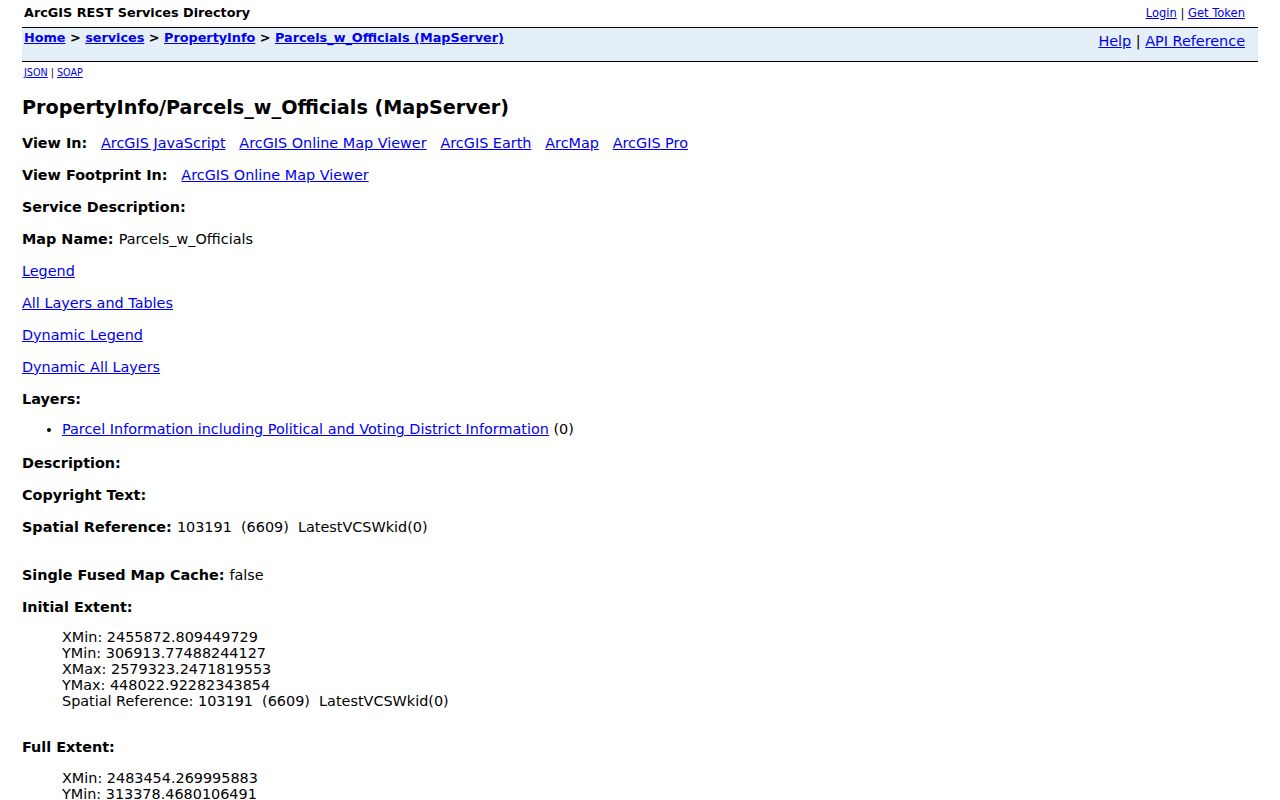View service in ArcGIS Earth

tap(486, 143)
